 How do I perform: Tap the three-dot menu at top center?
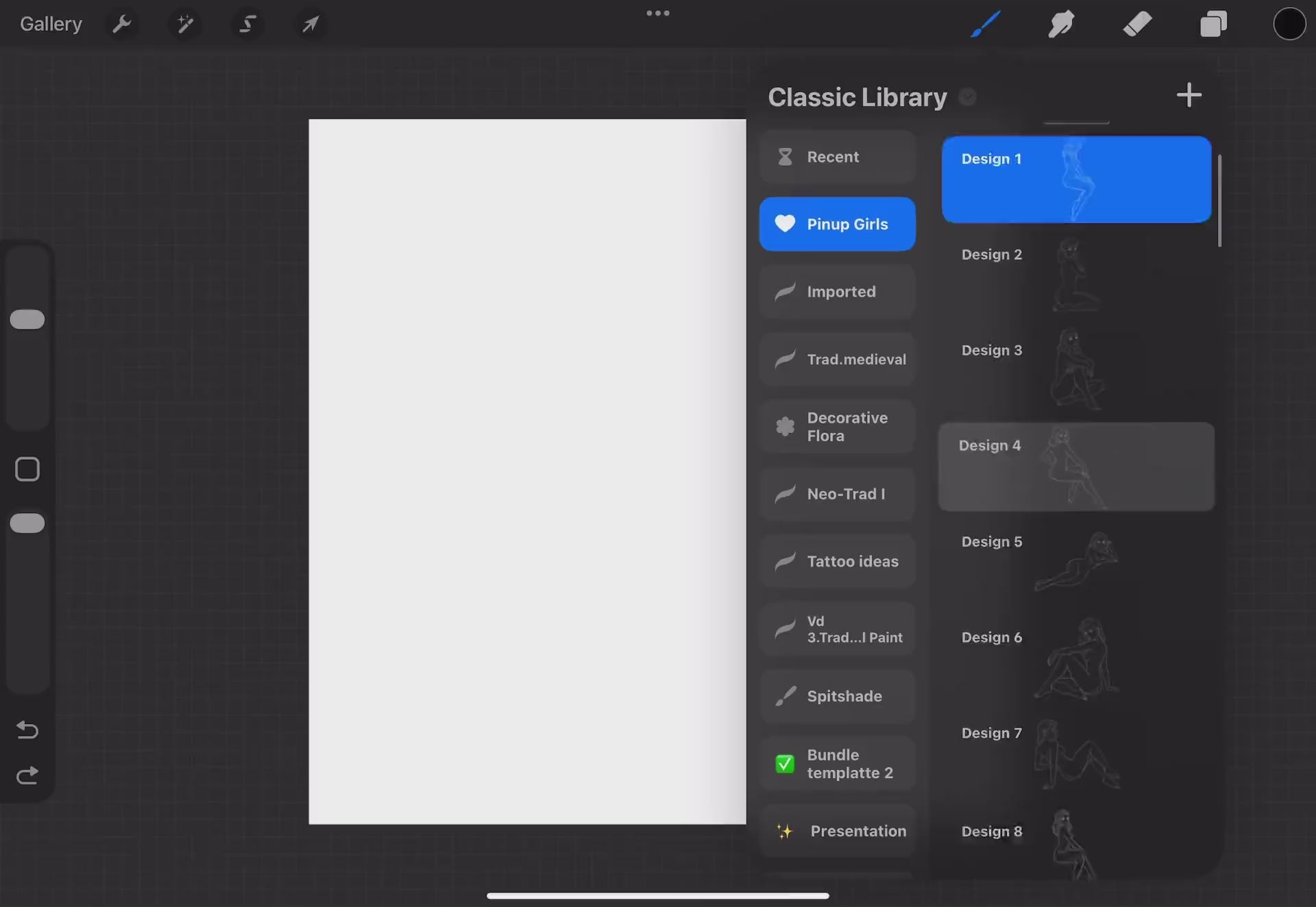(658, 13)
